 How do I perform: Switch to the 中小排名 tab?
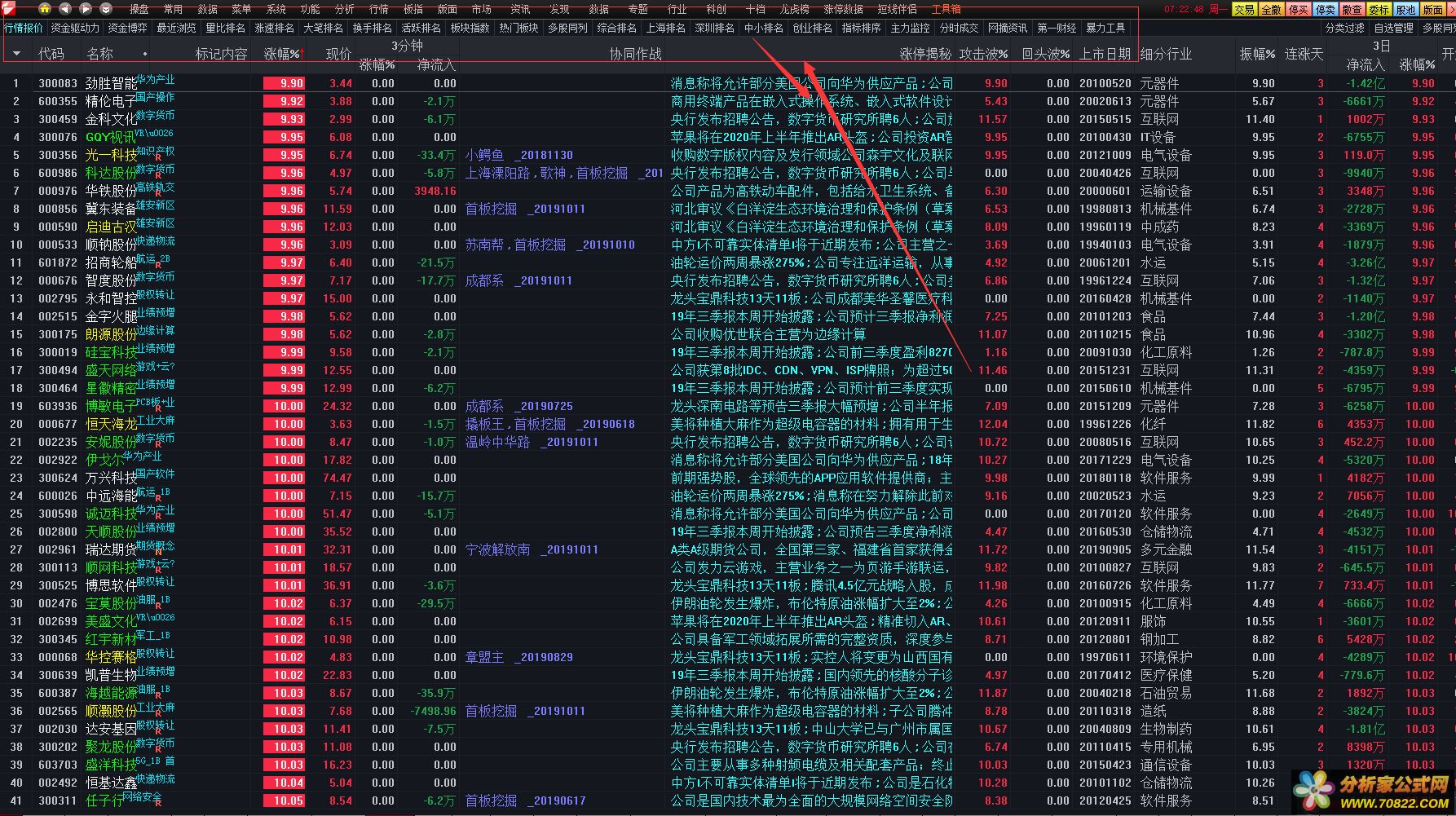[764, 28]
